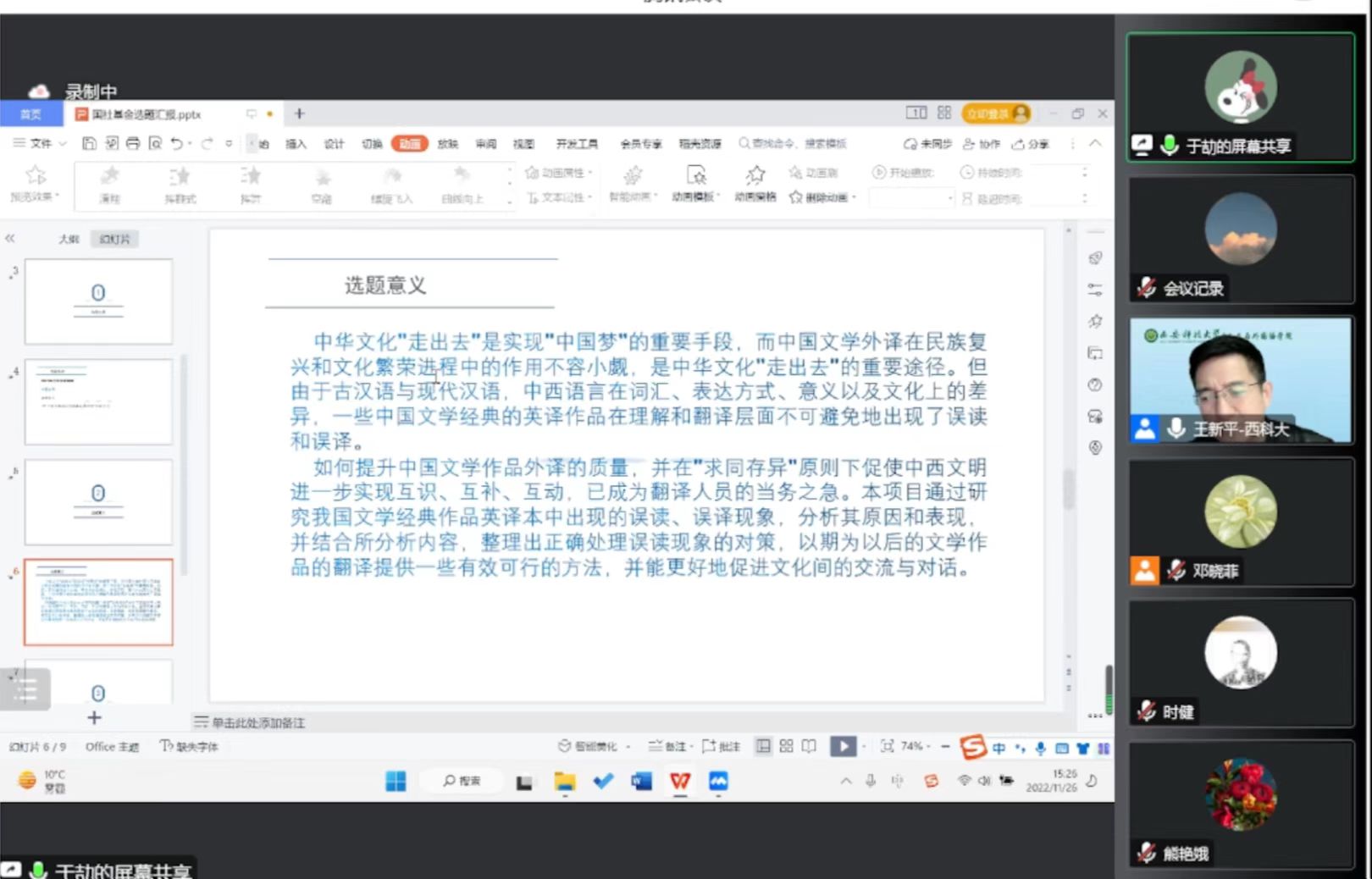Click the 立即登录 login button
This screenshot has width=1372, height=879.
(995, 113)
